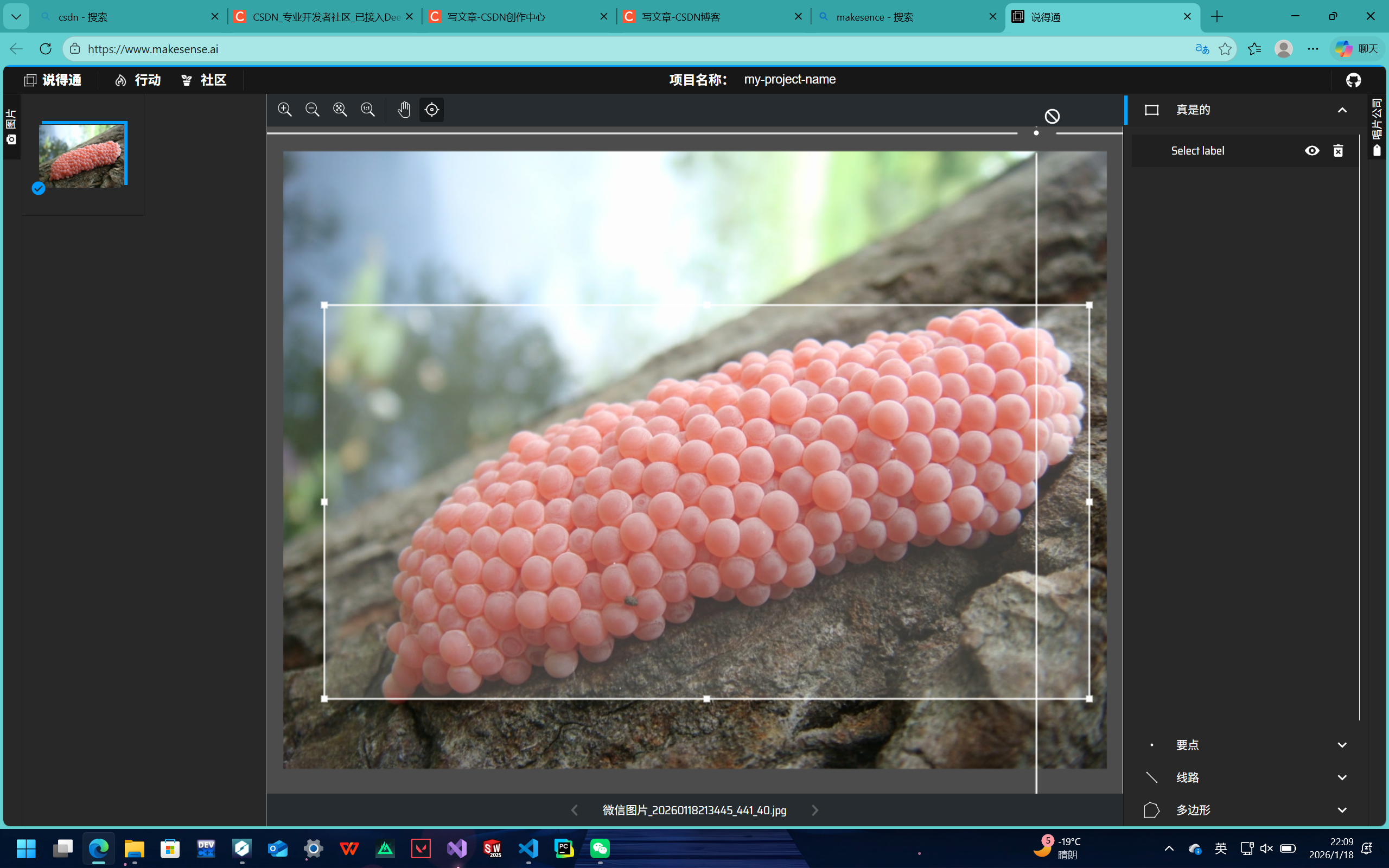Hide the annotation using the eye icon

(x=1311, y=150)
